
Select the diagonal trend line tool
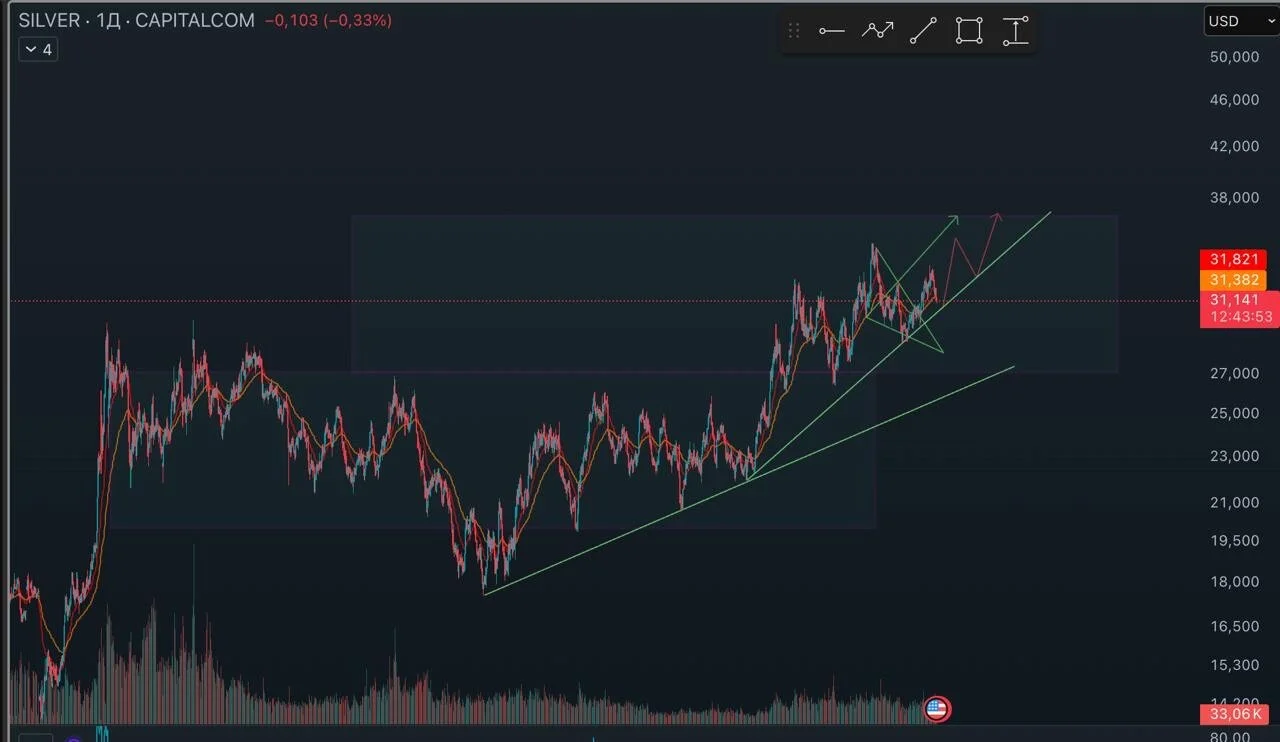(x=923, y=31)
